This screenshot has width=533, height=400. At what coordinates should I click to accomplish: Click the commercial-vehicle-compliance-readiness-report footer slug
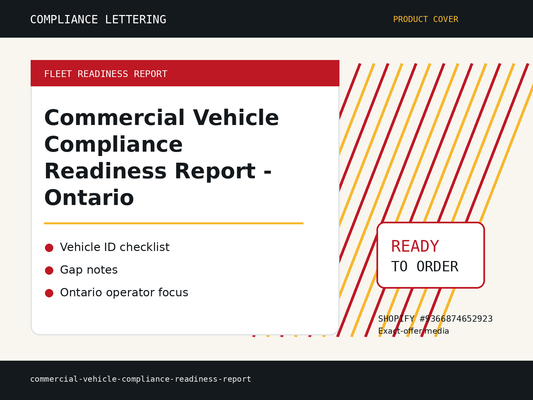click(x=140, y=379)
